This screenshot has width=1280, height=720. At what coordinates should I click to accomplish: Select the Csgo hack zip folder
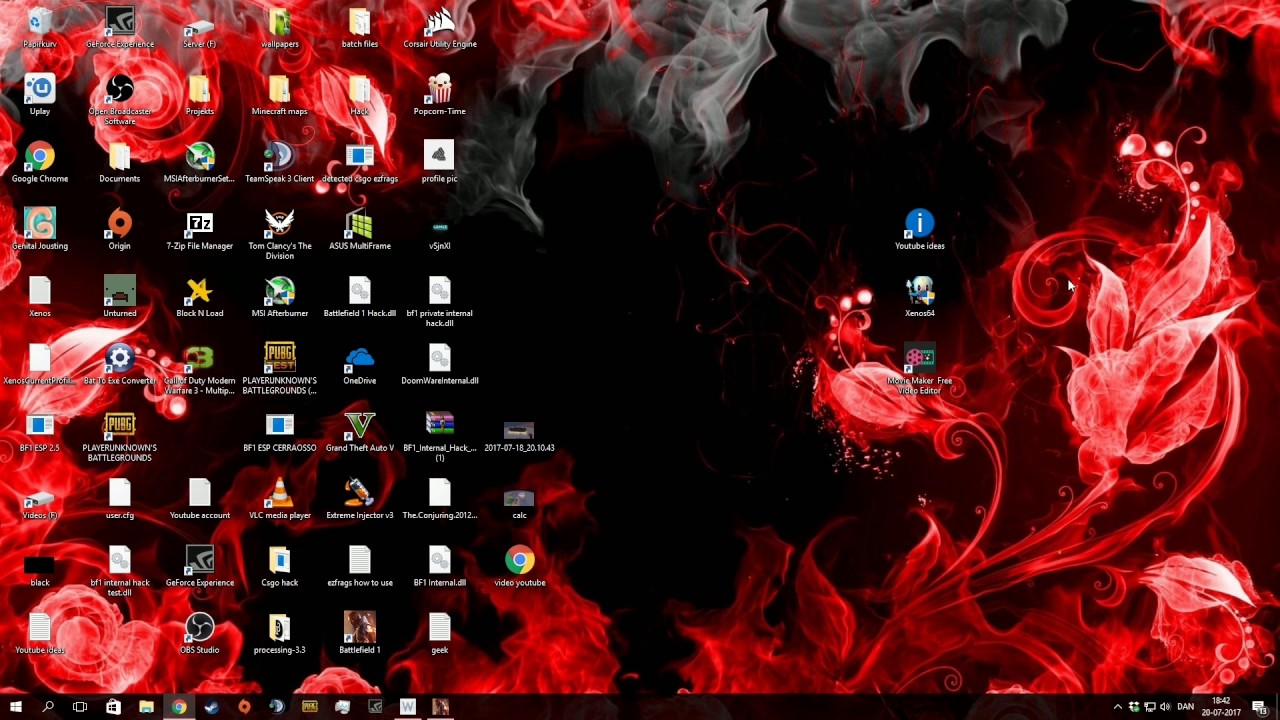click(279, 564)
